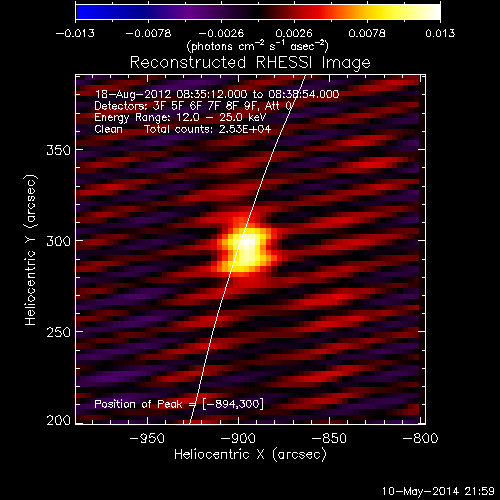Click the 'Heliocentric X (arcsec)' axis label
Screen dimensions: 500x500
(250, 454)
